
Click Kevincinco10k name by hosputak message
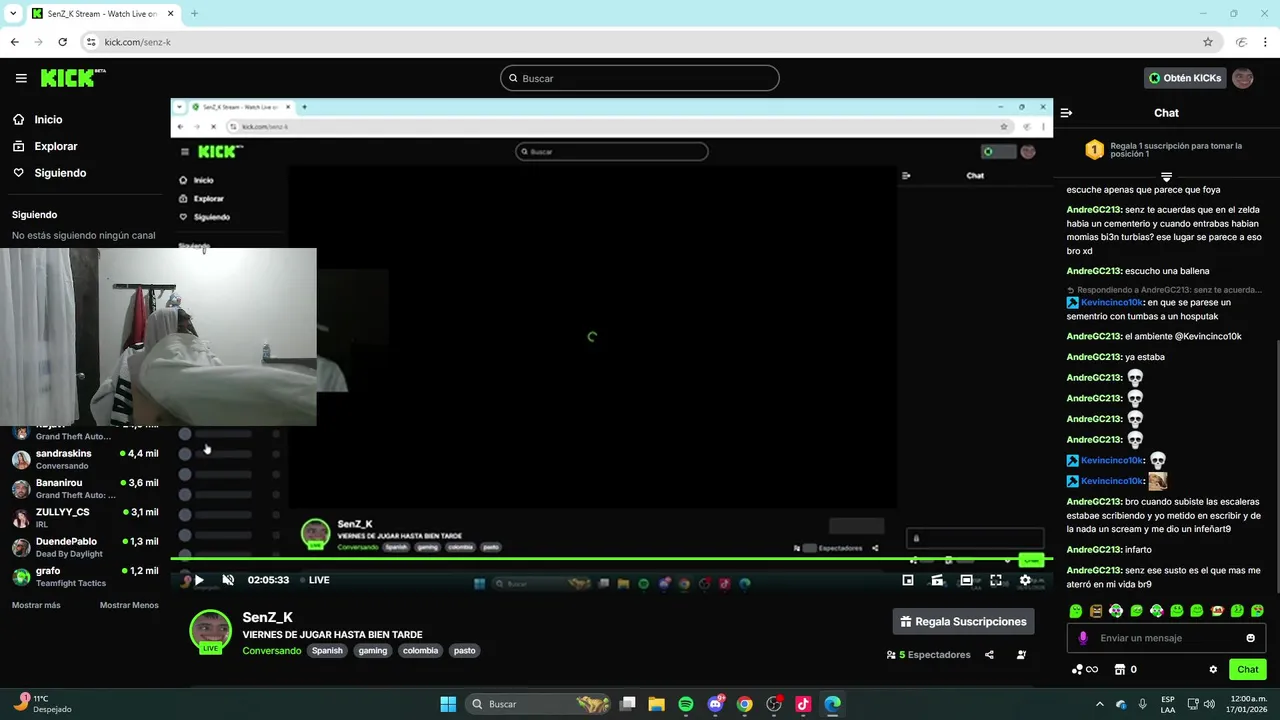(1111, 302)
